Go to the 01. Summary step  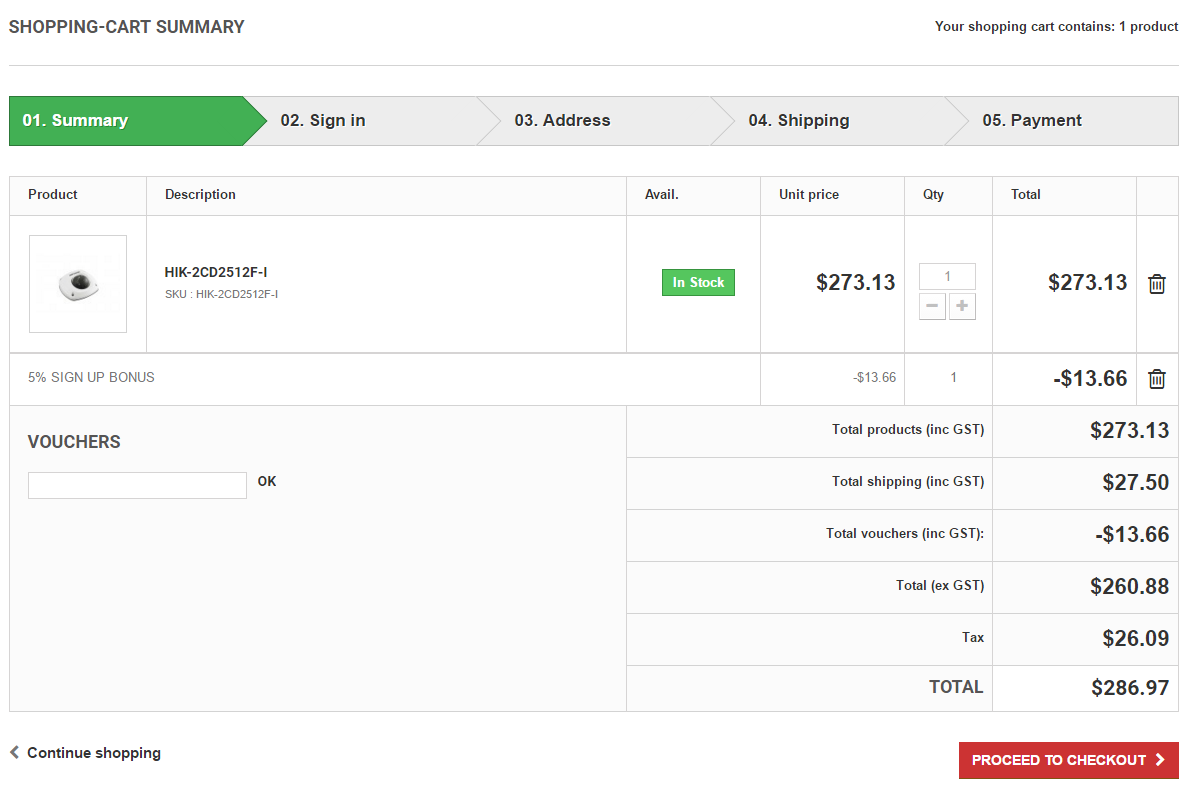tap(76, 121)
